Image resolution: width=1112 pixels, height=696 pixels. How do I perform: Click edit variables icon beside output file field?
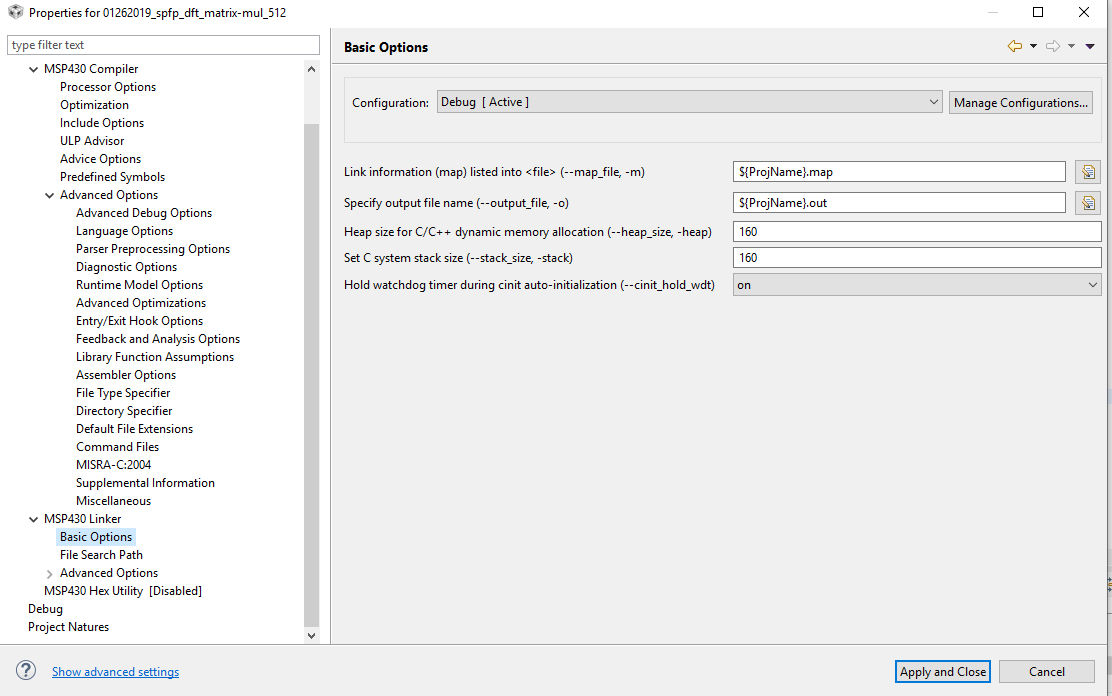1087,202
